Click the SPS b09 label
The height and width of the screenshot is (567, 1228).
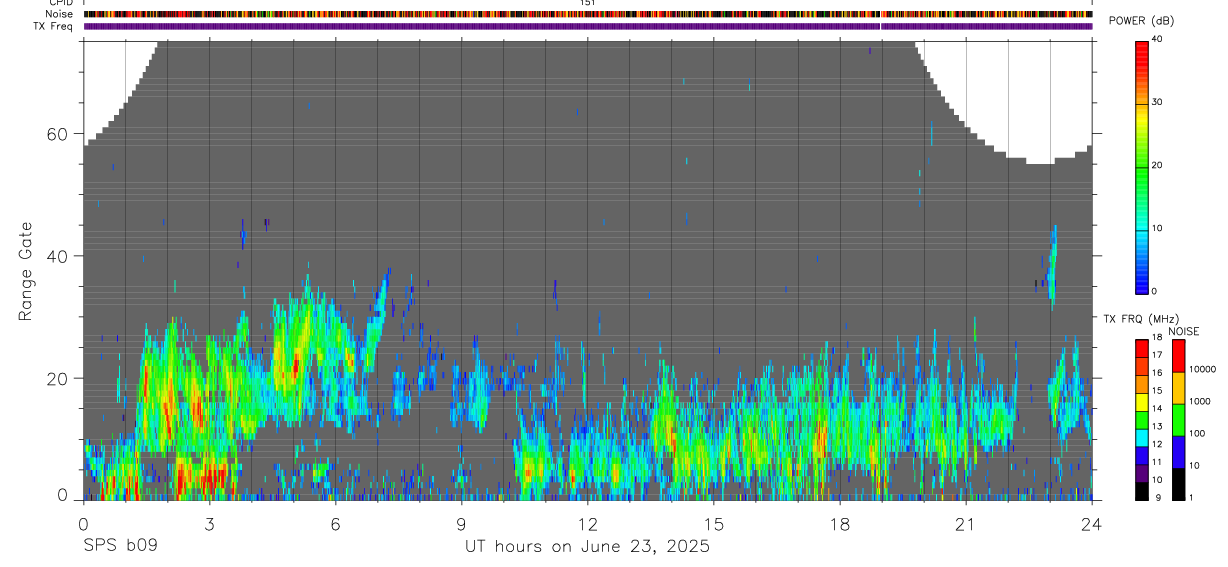[119, 546]
